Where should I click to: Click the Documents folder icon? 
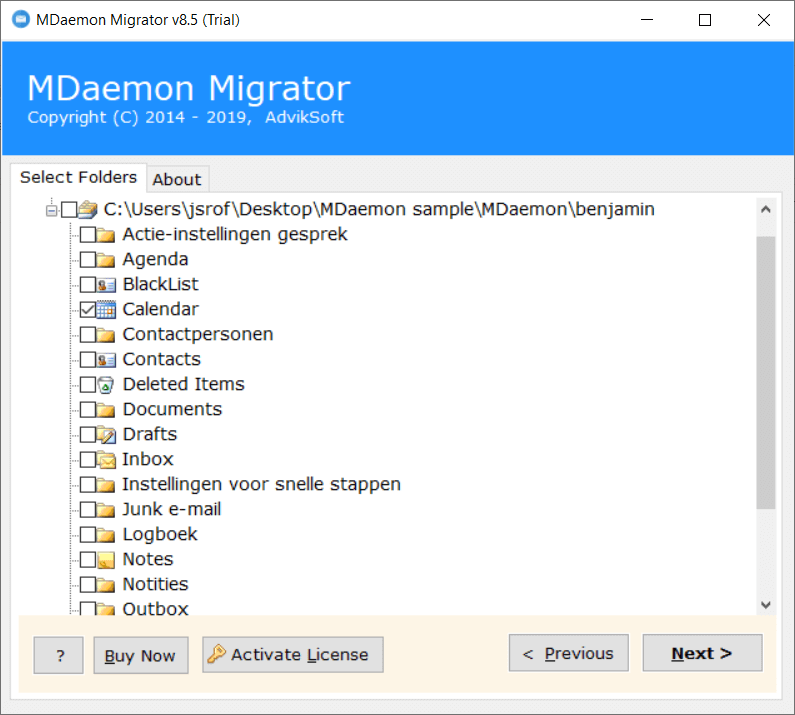[x=105, y=410]
